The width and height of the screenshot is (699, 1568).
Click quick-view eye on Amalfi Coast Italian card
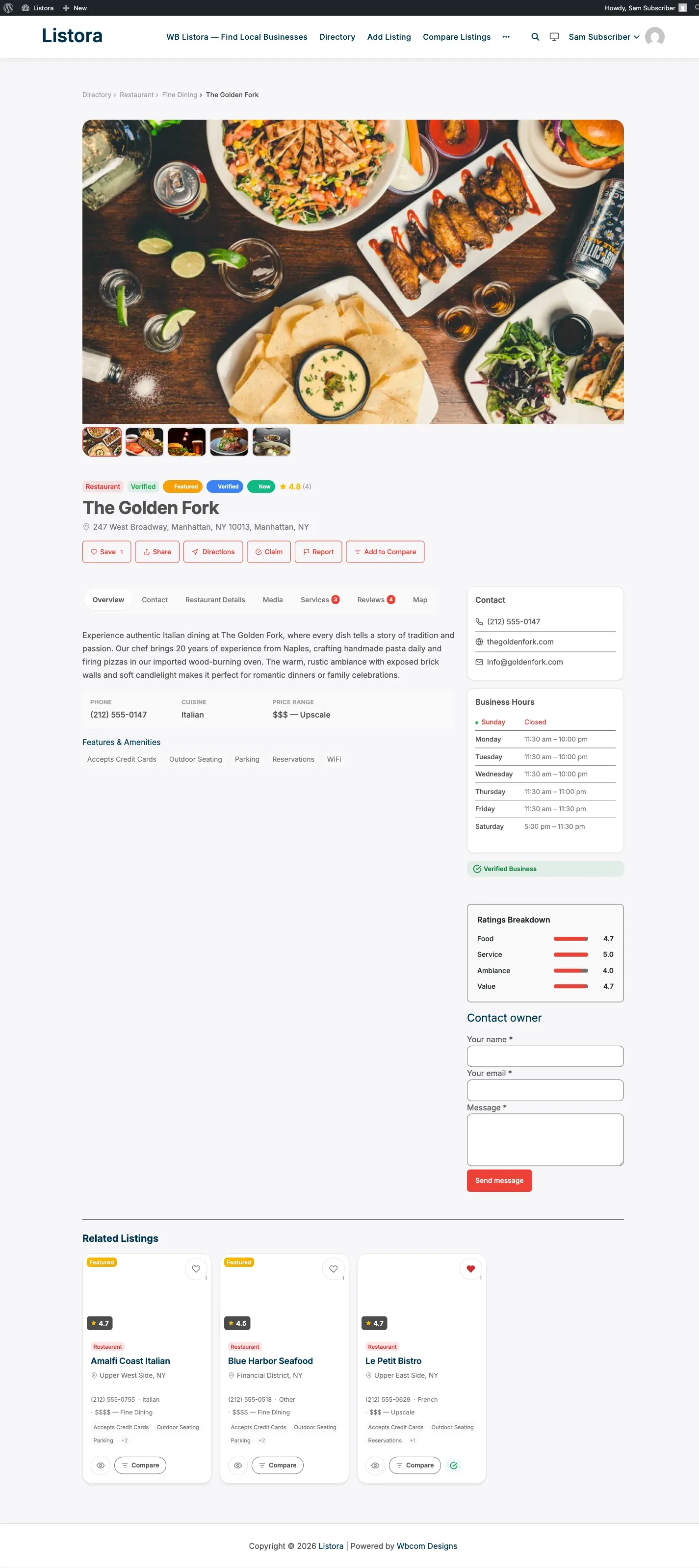(x=101, y=1465)
